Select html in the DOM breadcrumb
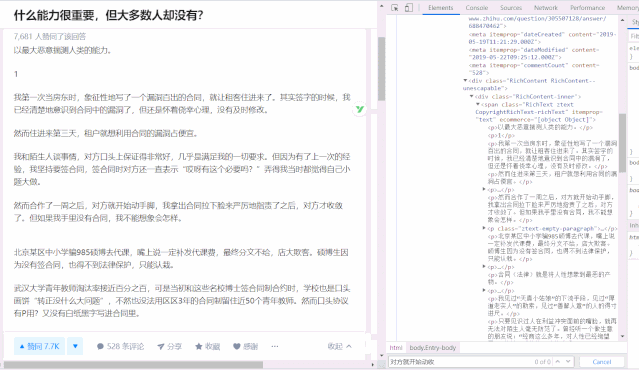The width and height of the screenshot is (639, 370). click(396, 348)
